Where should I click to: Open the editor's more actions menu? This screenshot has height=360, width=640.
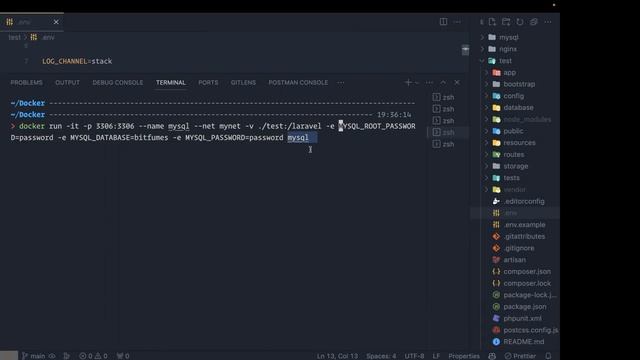(x=457, y=22)
